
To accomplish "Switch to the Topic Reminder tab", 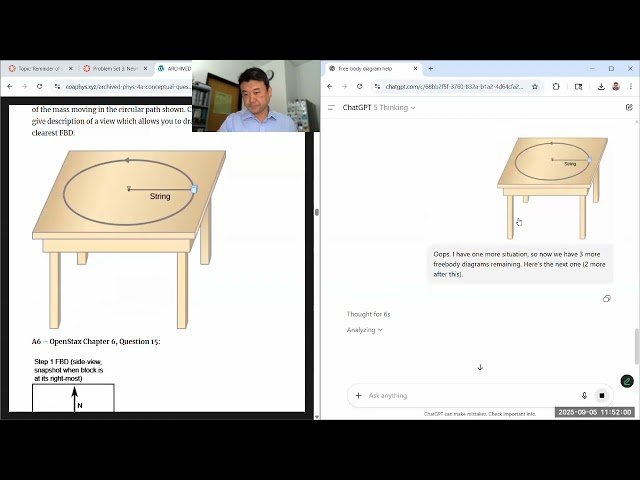I will click(38, 69).
